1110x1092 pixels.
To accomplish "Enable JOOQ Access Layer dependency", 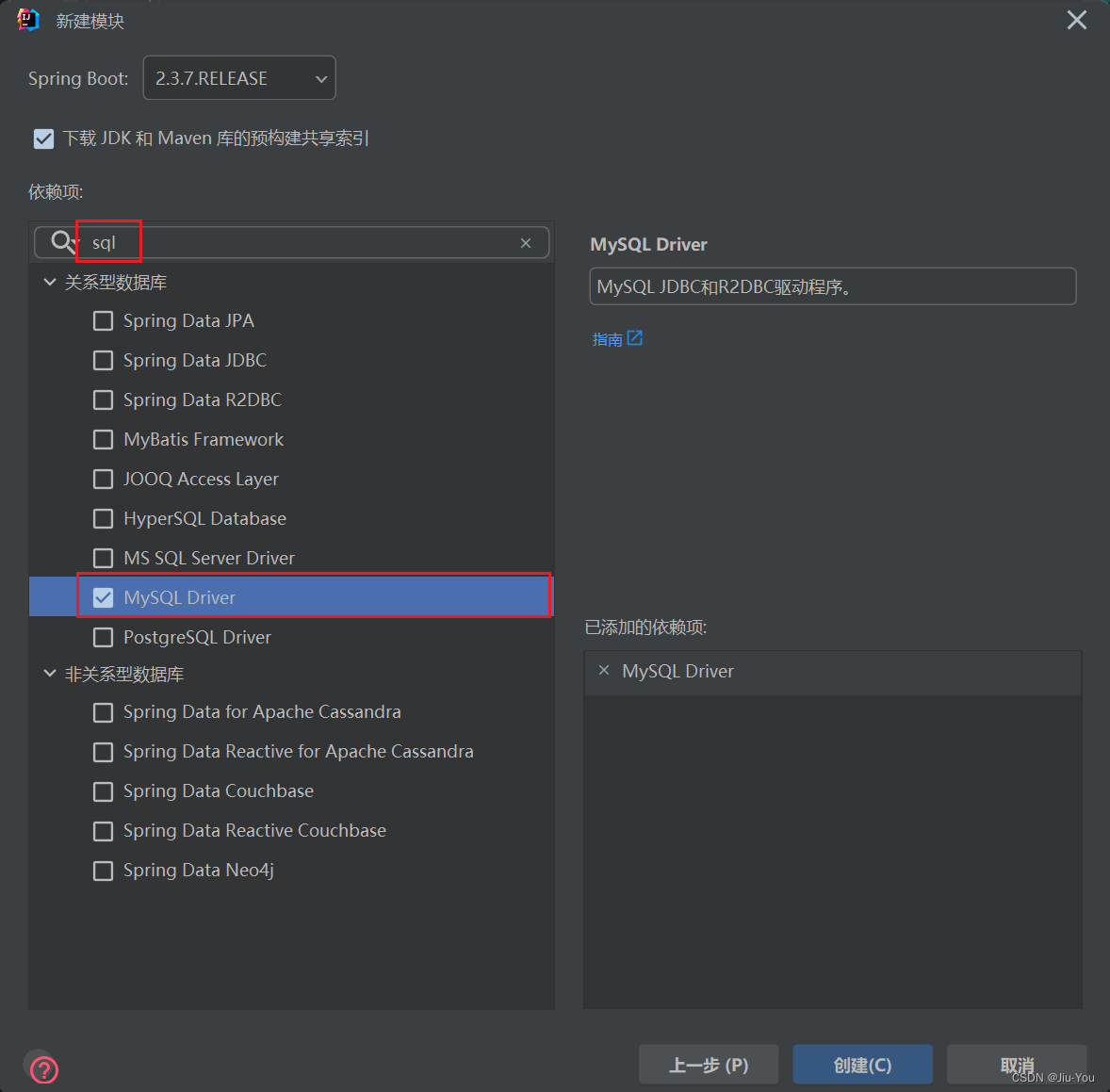I will [104, 480].
